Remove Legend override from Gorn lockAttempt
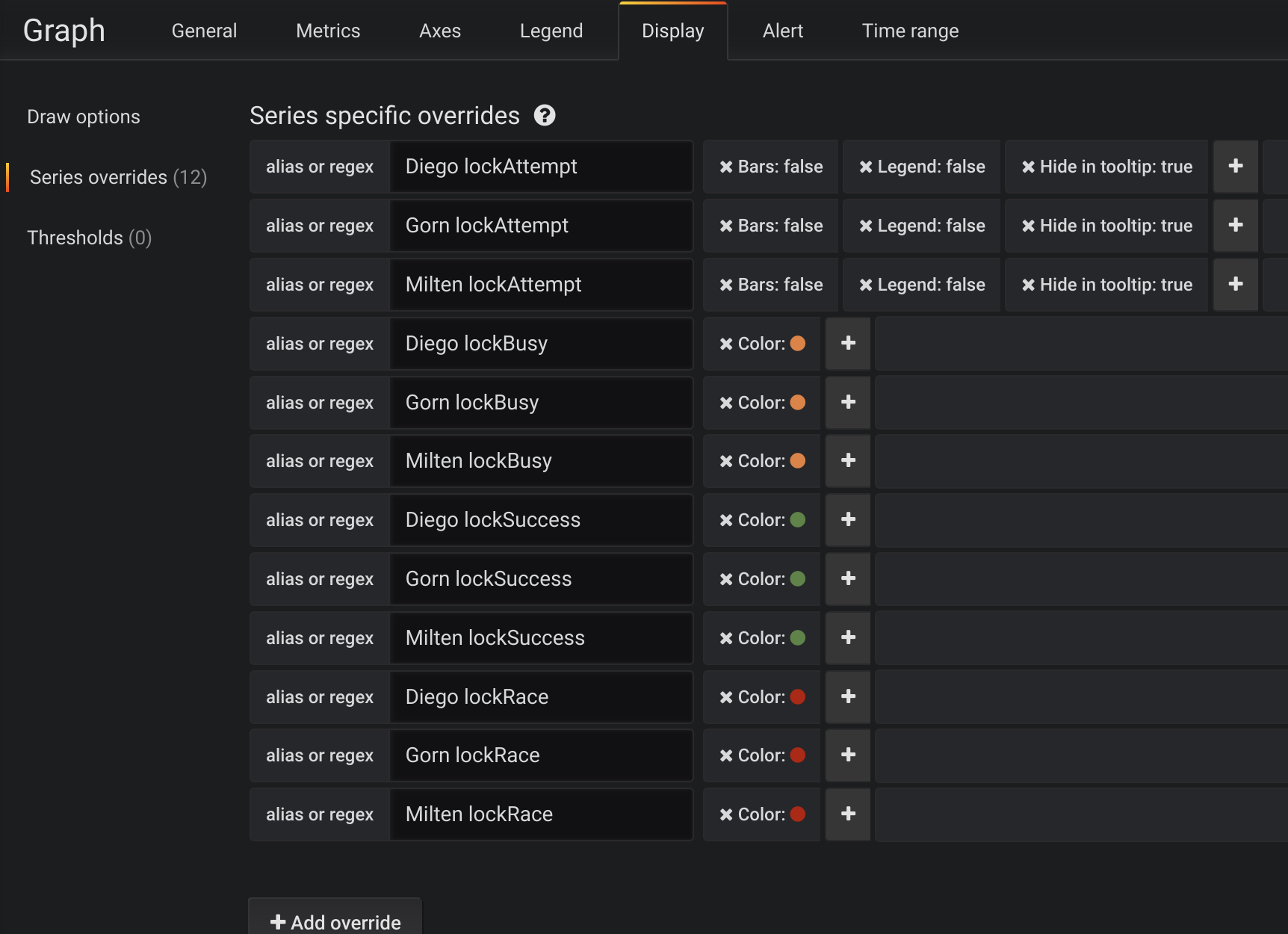The width and height of the screenshot is (1288, 934). point(866,226)
